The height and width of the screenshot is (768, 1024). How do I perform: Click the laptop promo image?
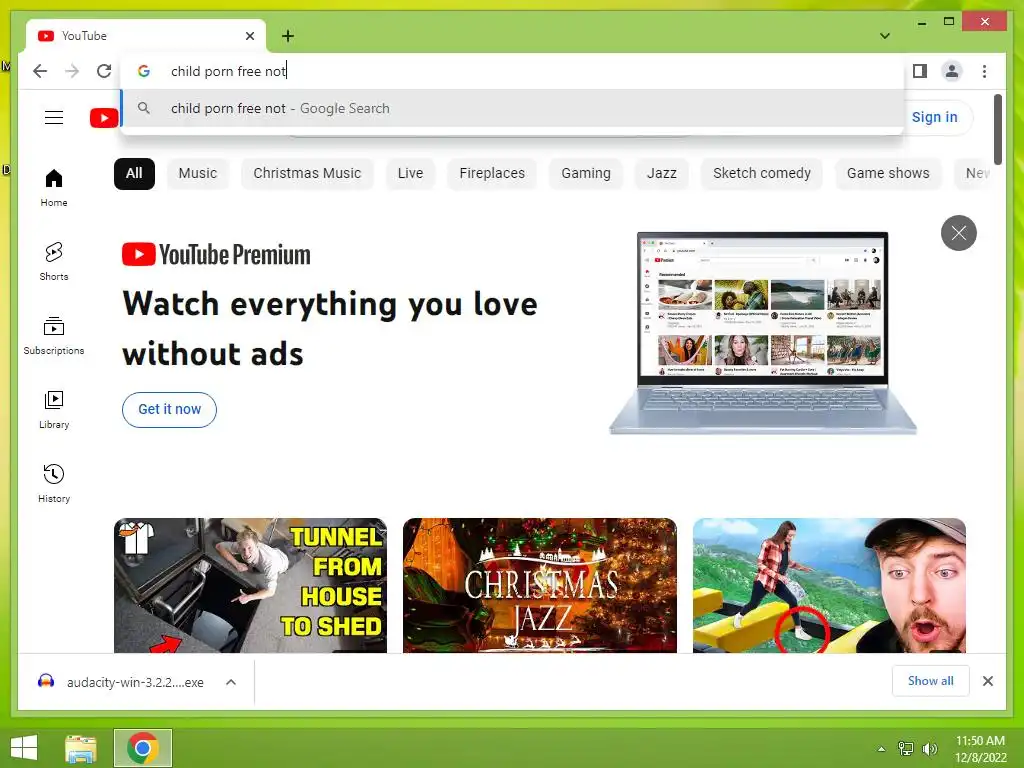coord(762,332)
